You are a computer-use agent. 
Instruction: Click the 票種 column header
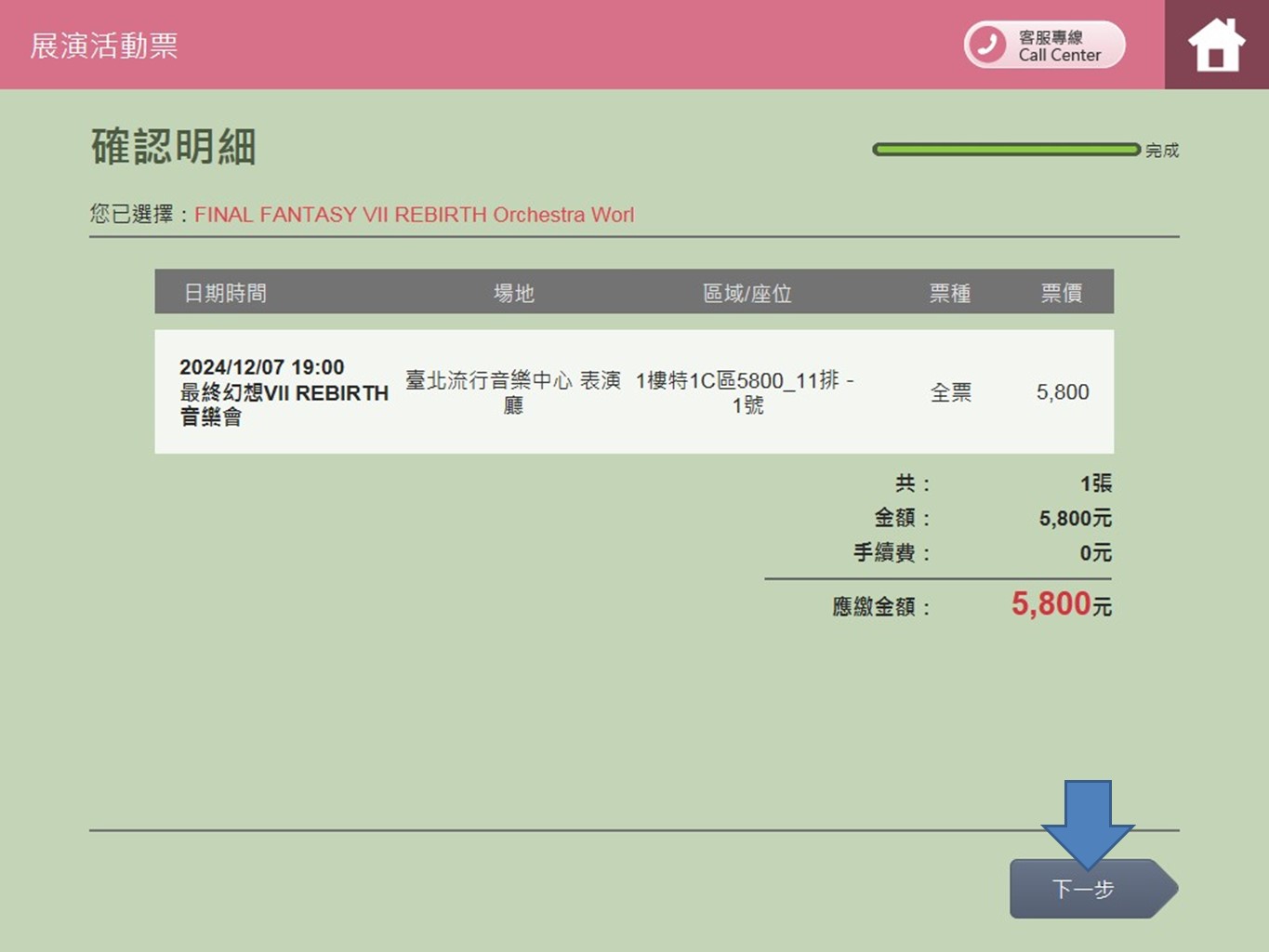[950, 293]
